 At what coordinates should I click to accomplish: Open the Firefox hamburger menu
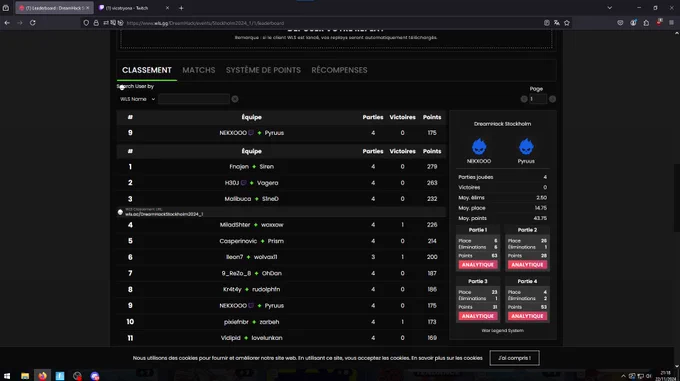pyautogui.click(x=671, y=23)
